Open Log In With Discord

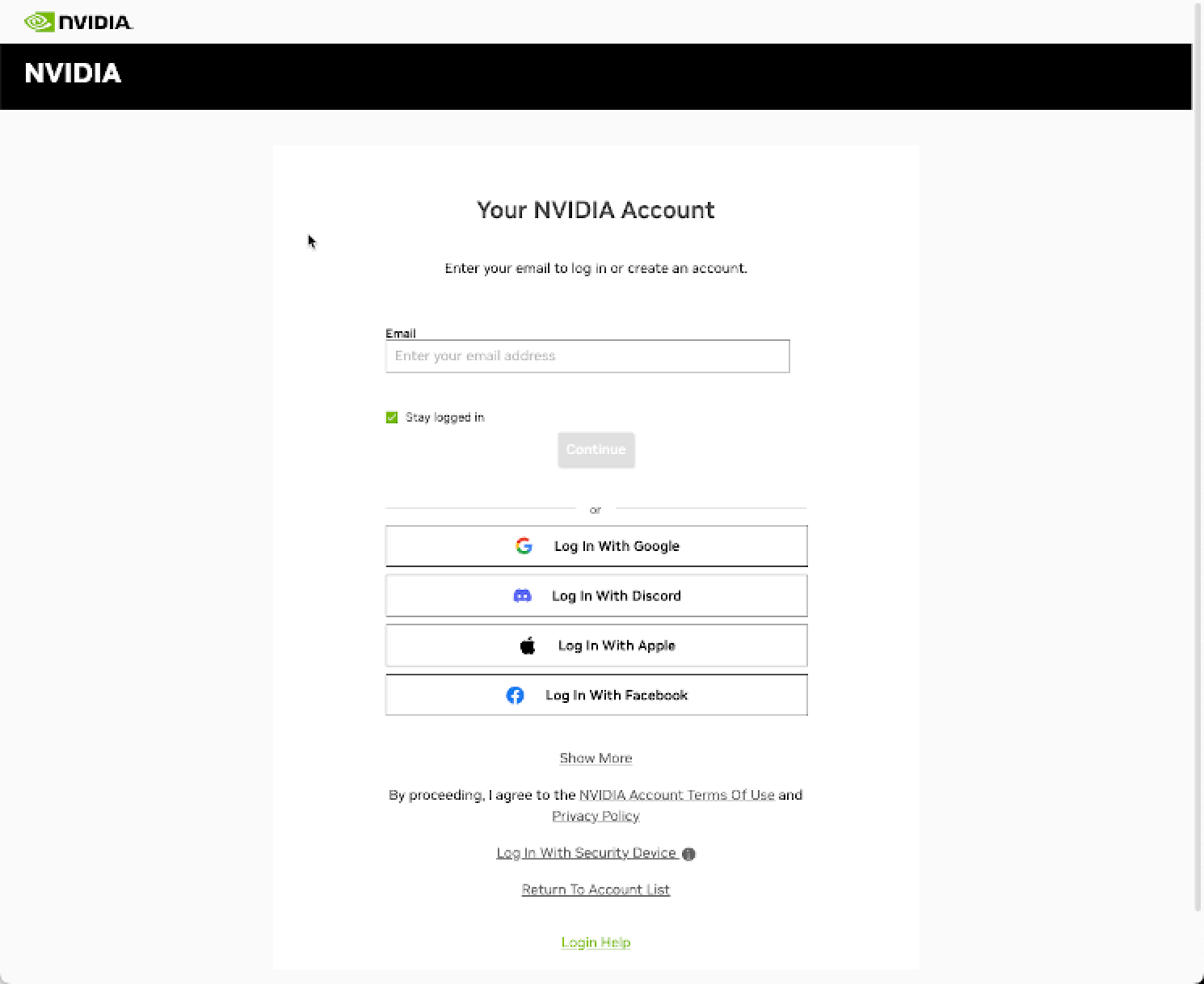(x=596, y=595)
